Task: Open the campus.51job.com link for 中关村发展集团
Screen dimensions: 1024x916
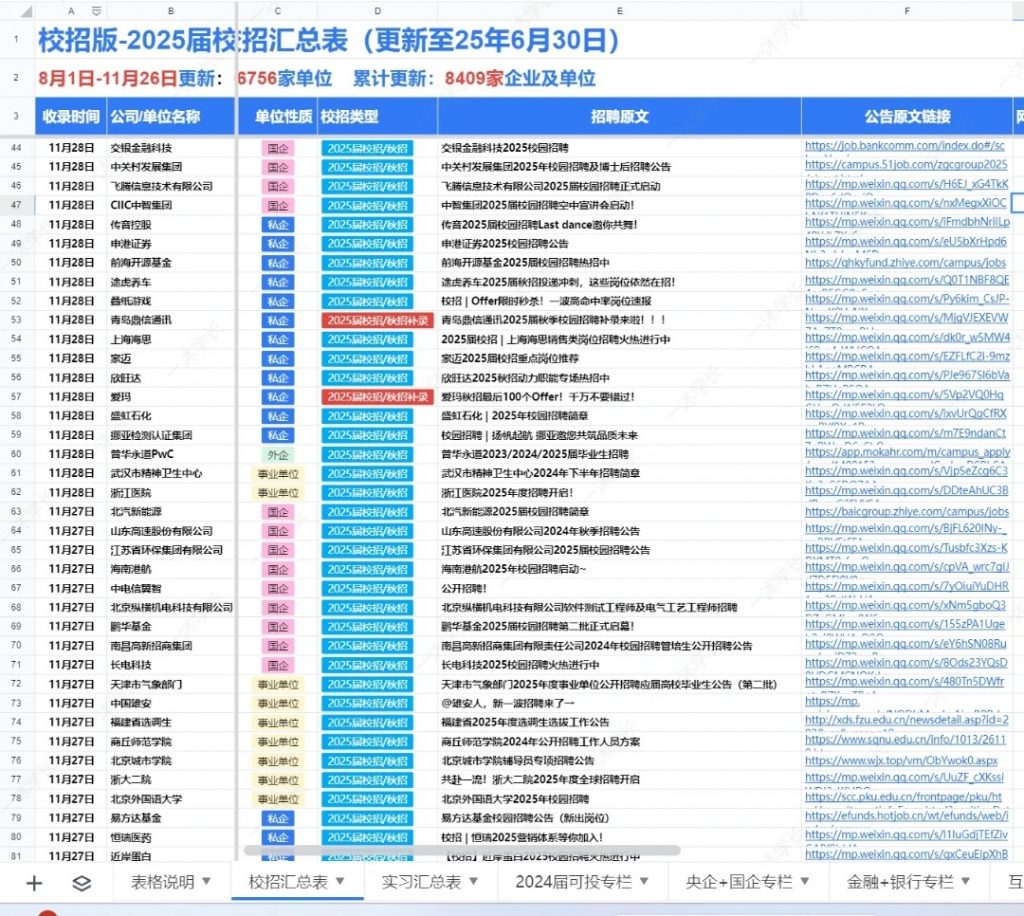Action: tap(904, 165)
